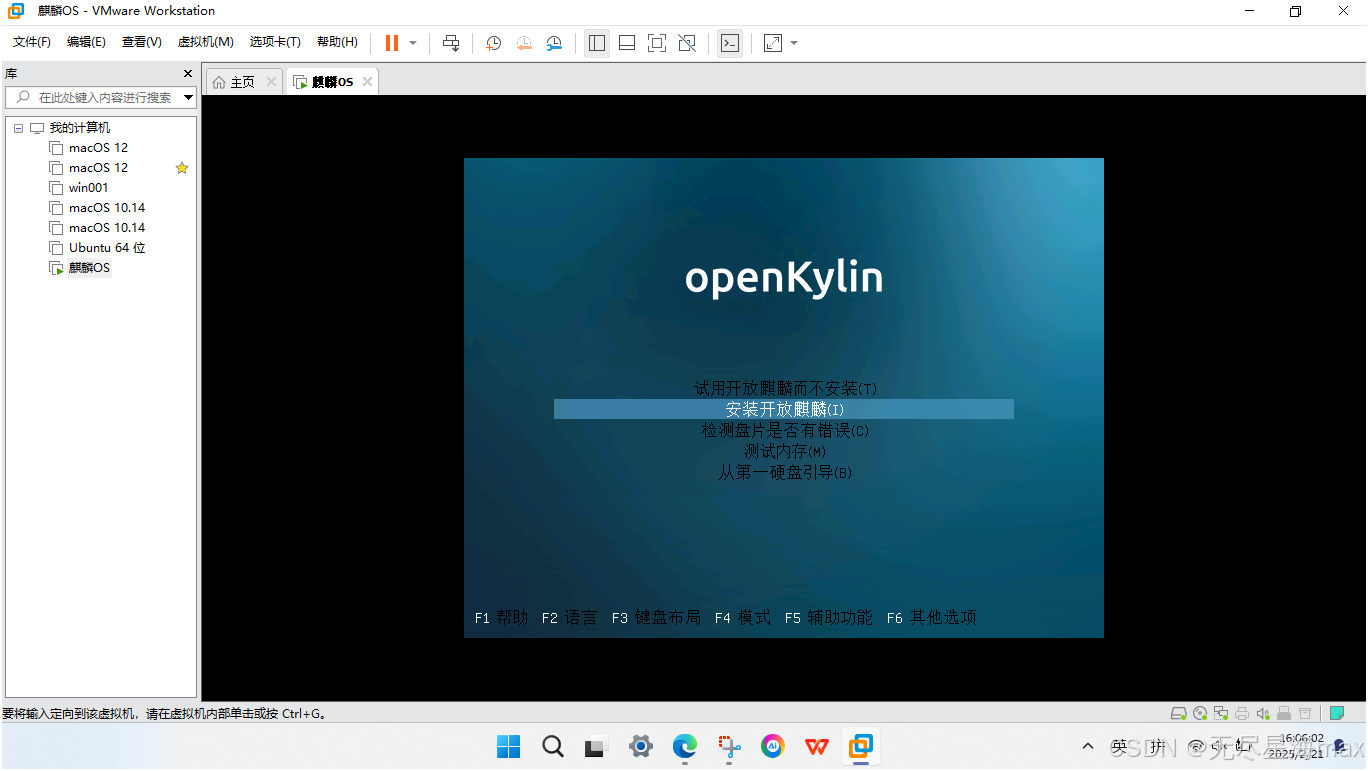This screenshot has height=771, width=1368.
Task: Choose 试用开放麒麟而不安装(T) boot option
Action: 785,388
